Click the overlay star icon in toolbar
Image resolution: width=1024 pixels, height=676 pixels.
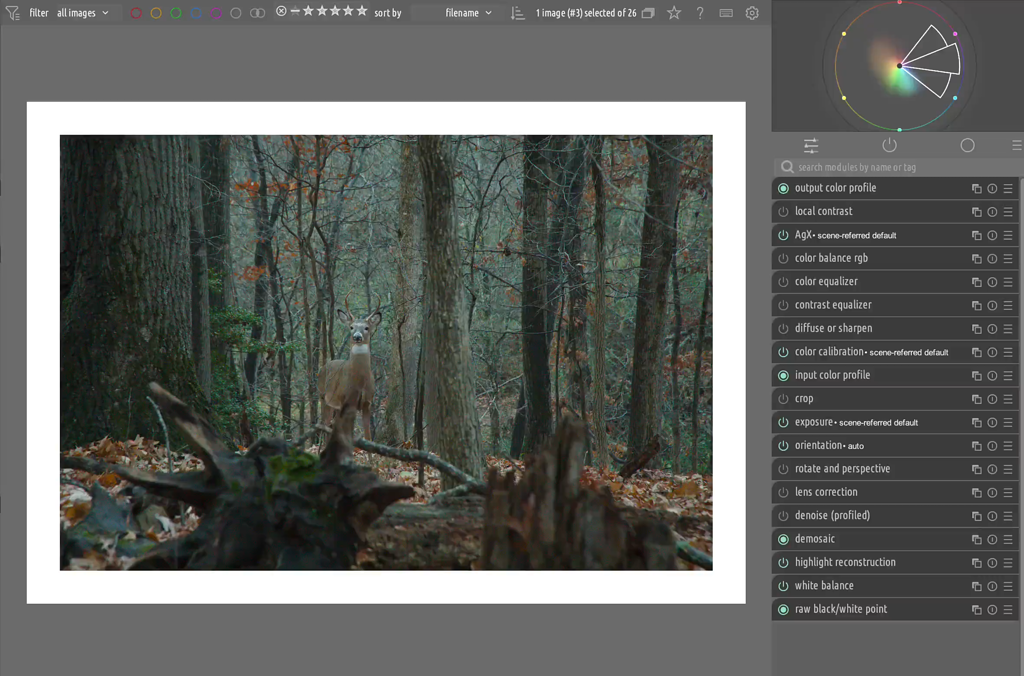674,13
